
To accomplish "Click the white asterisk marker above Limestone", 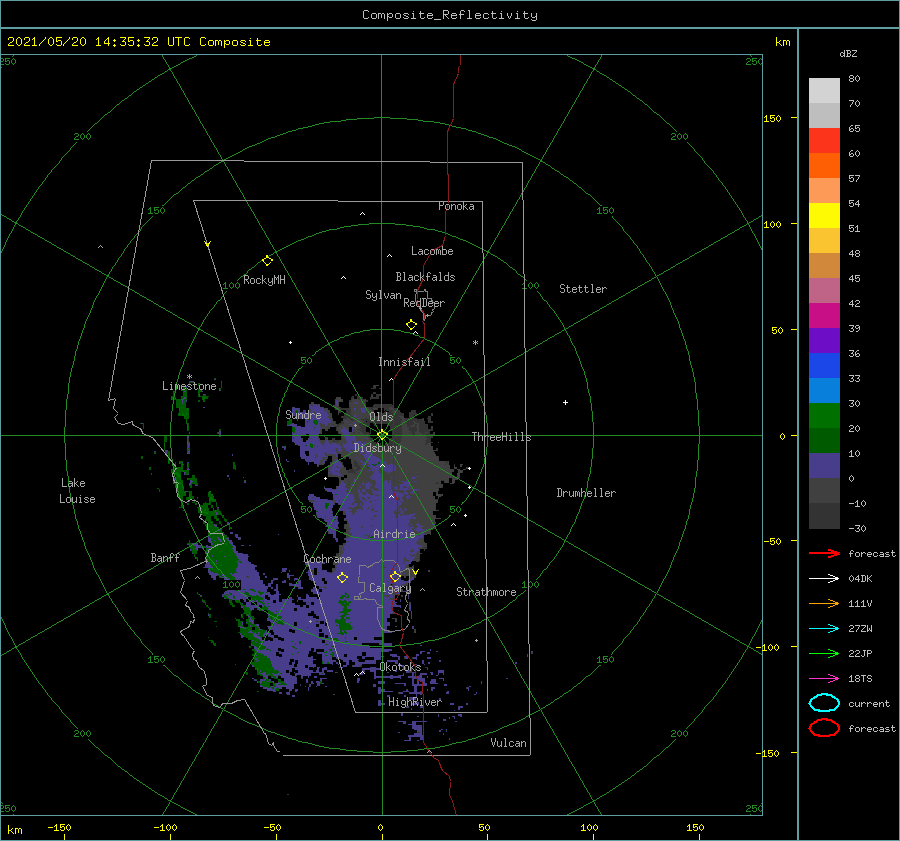I will coord(189,377).
